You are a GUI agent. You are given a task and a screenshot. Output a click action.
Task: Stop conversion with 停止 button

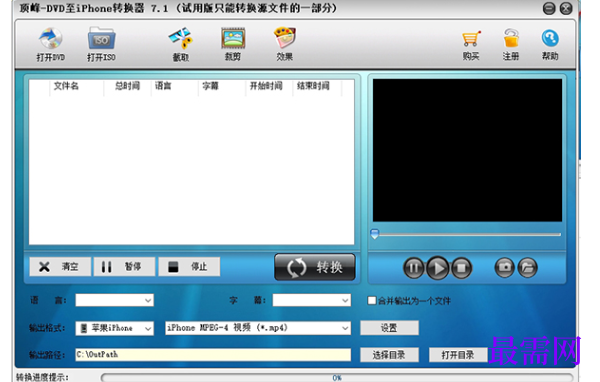click(x=189, y=266)
